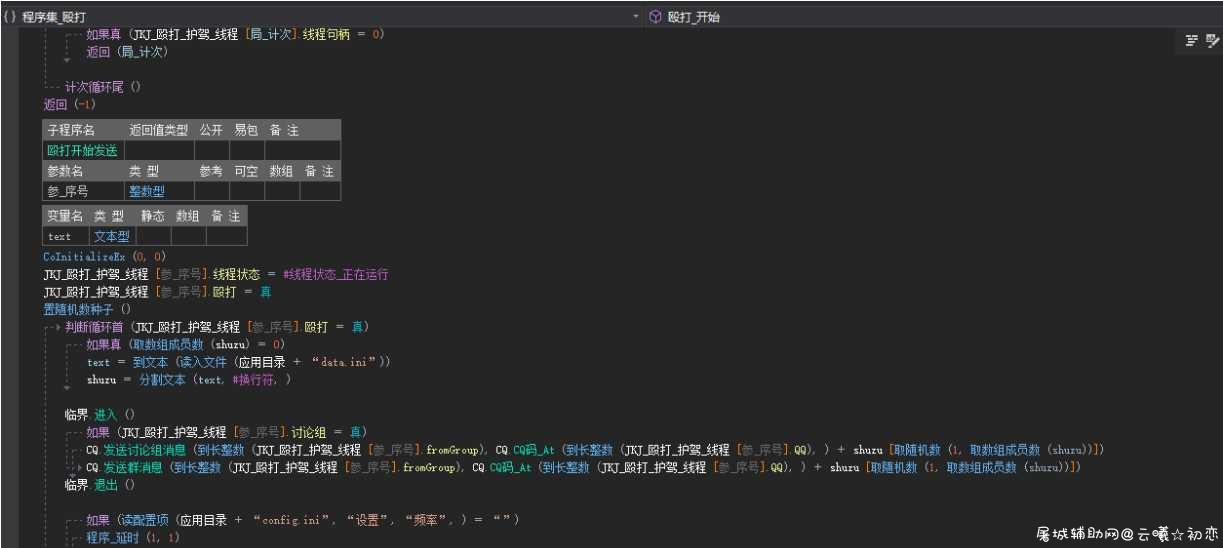Click the edit pencil icon at top right

coord(1213,41)
